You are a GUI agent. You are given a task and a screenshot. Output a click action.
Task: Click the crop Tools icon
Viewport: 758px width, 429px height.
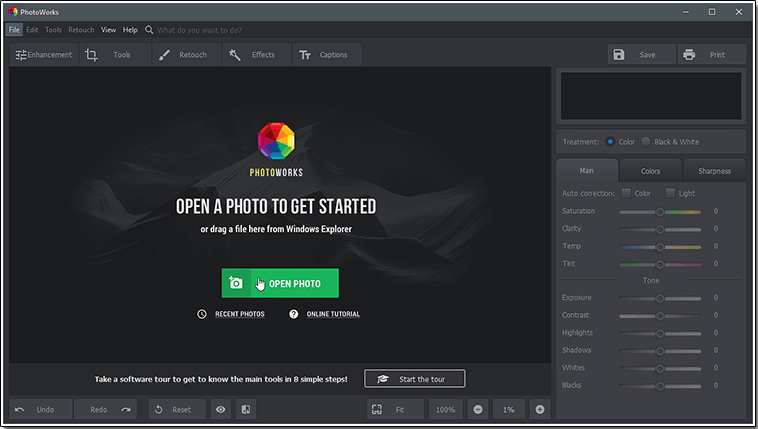click(x=91, y=55)
